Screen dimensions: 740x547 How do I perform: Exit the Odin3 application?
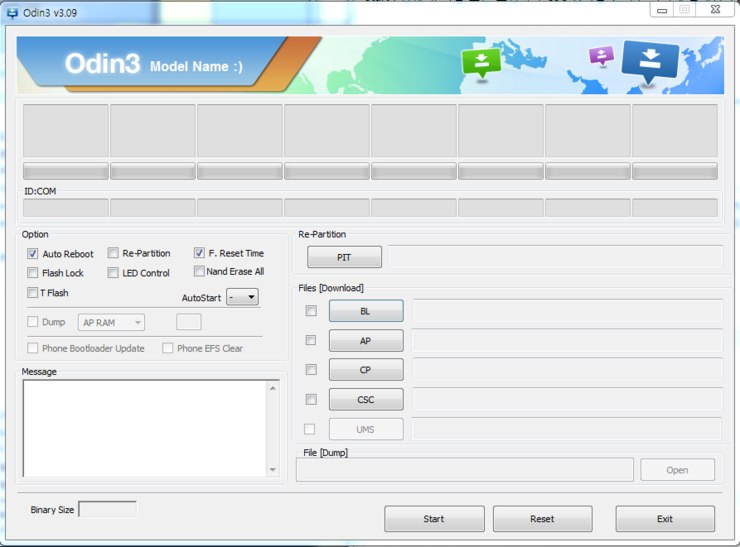pos(664,519)
